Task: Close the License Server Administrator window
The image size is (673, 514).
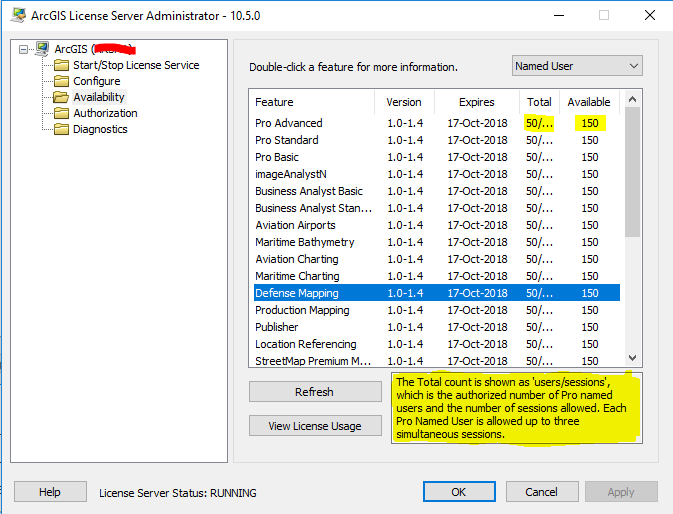Action: point(650,15)
